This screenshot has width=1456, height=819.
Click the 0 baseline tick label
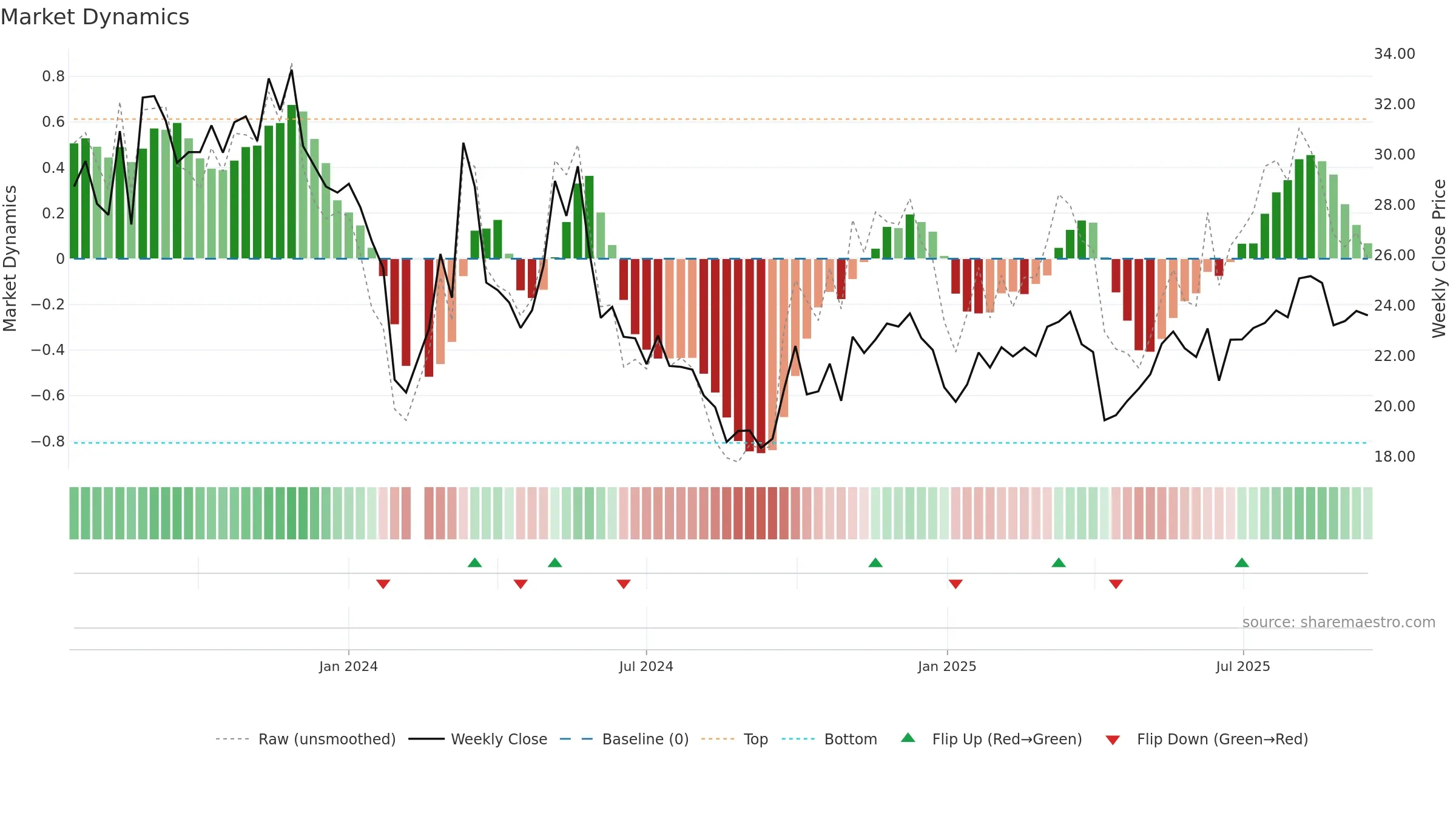click(x=60, y=259)
